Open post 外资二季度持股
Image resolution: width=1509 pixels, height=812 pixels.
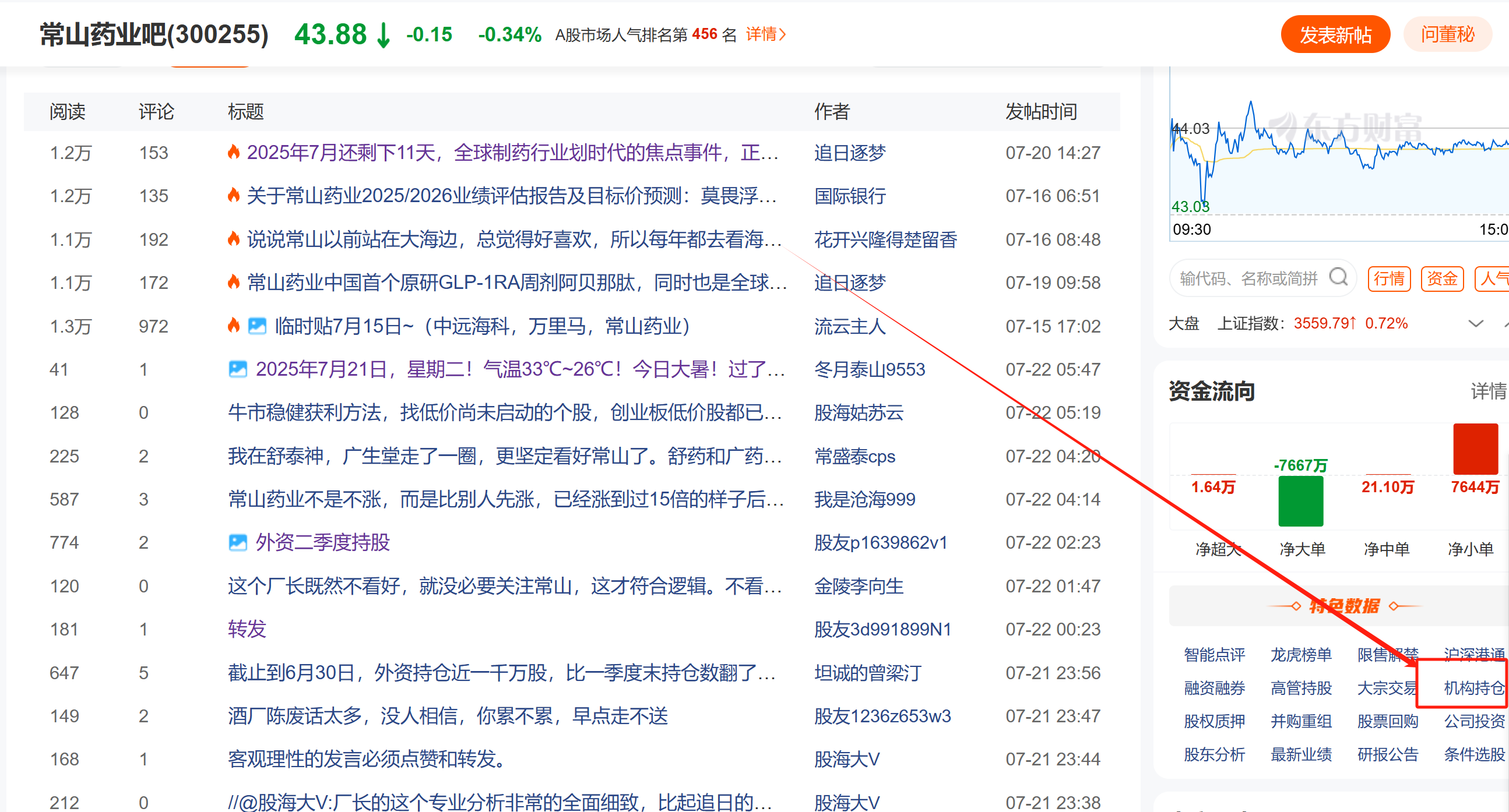[x=322, y=542]
